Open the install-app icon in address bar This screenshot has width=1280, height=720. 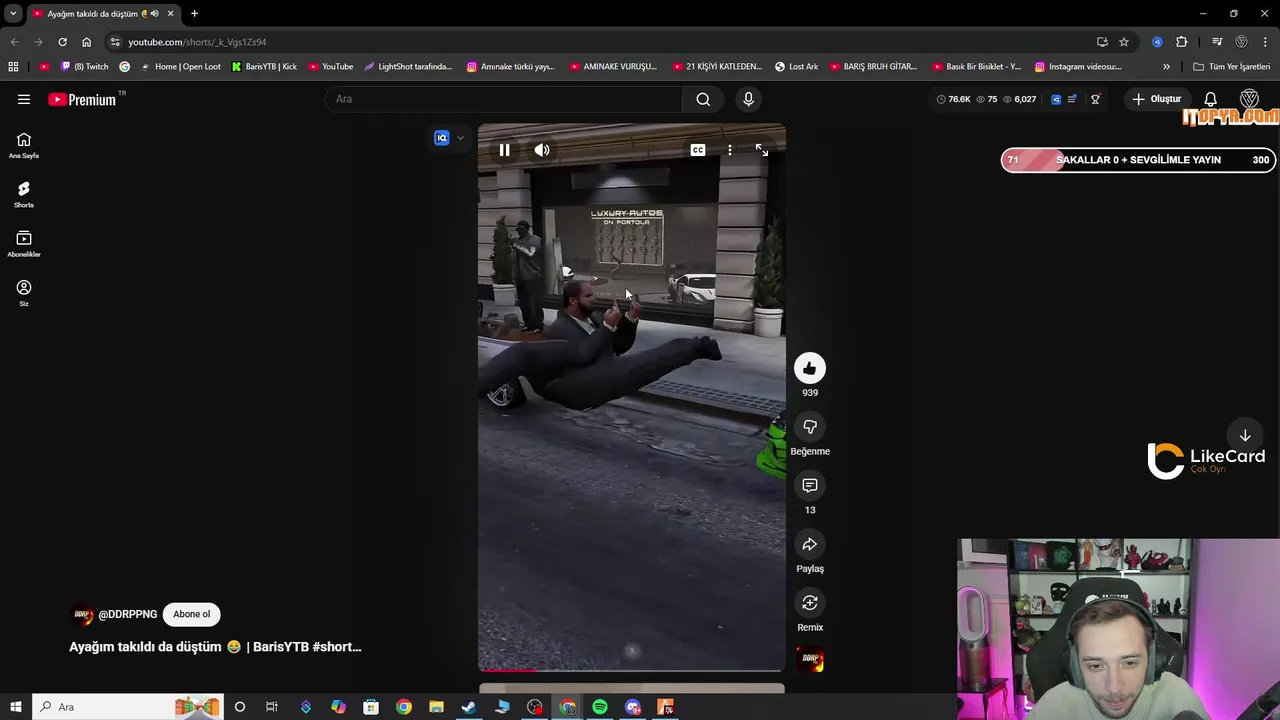[1102, 42]
